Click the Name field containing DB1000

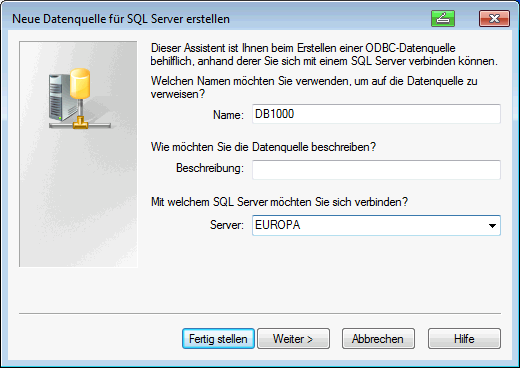tap(376, 114)
